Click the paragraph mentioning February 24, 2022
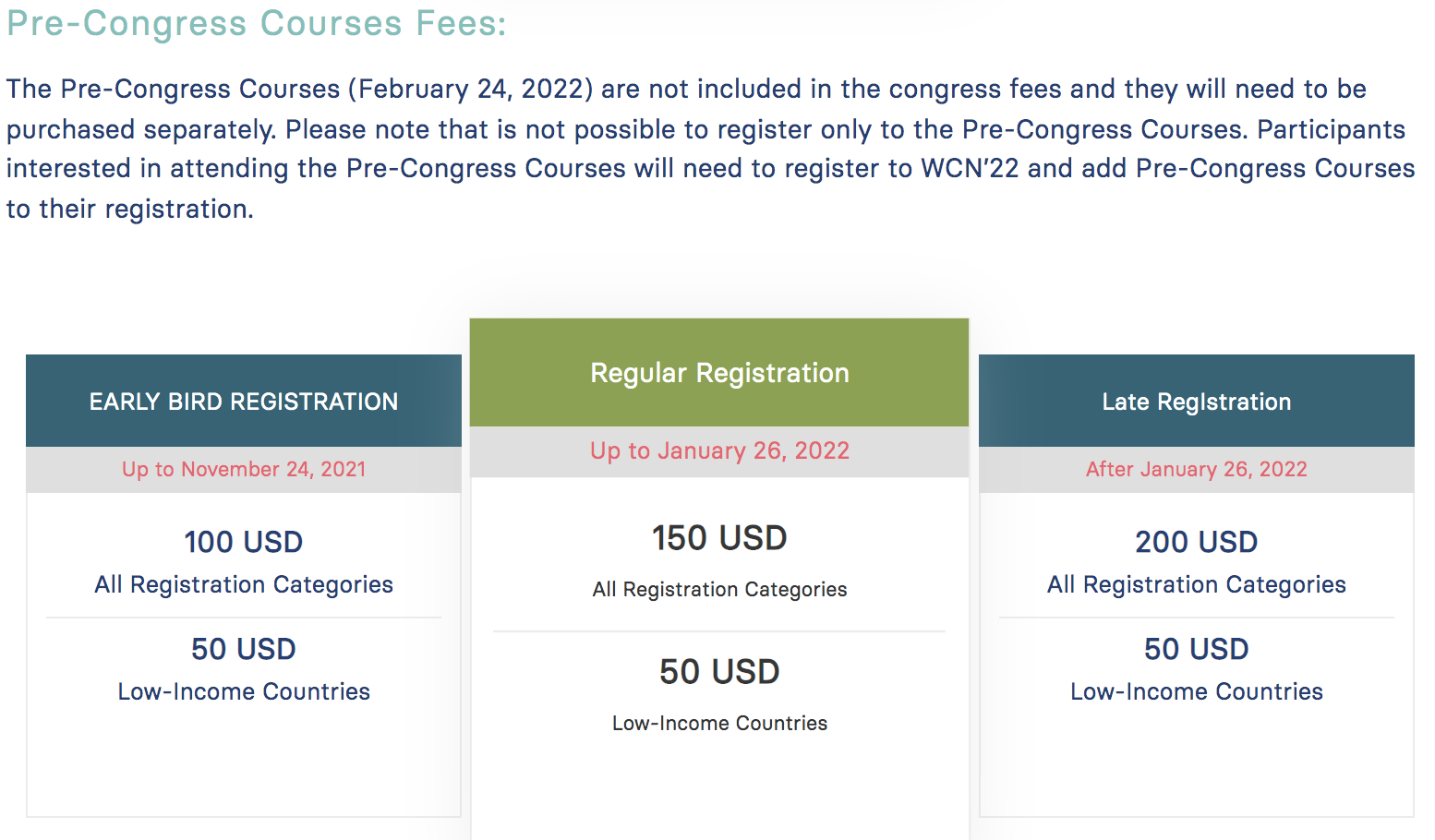 (710, 149)
